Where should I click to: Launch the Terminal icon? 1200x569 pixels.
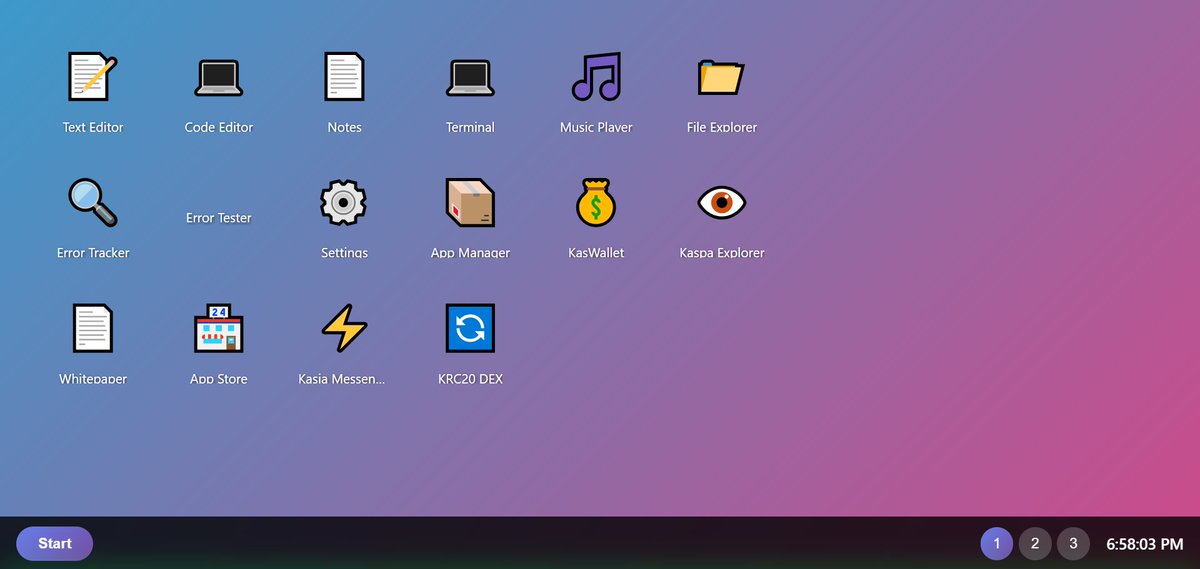coord(470,77)
